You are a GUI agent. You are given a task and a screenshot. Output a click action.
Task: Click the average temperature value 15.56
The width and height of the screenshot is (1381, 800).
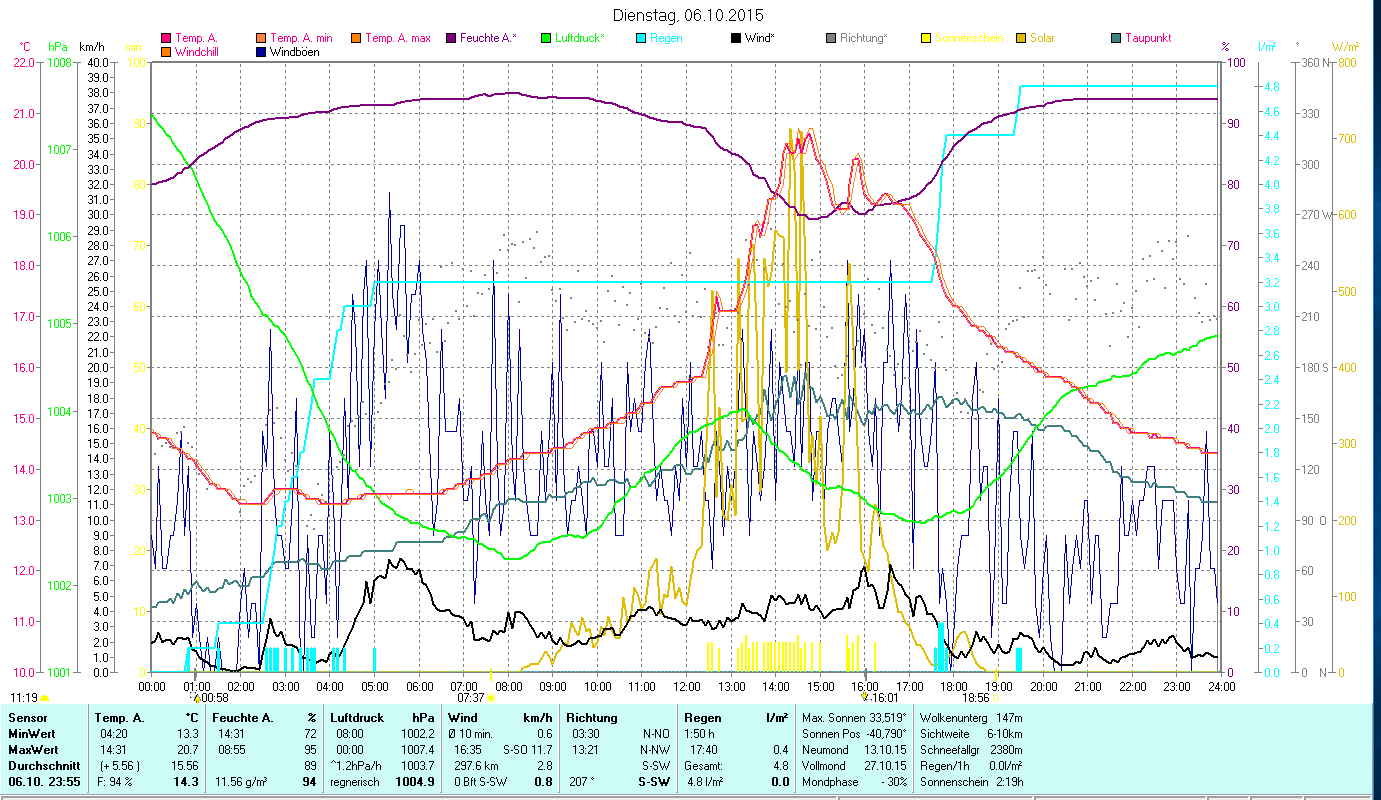pyautogui.click(x=185, y=766)
